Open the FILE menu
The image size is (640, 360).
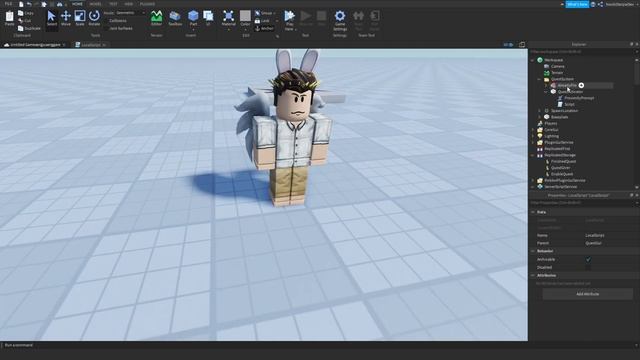coord(9,4)
